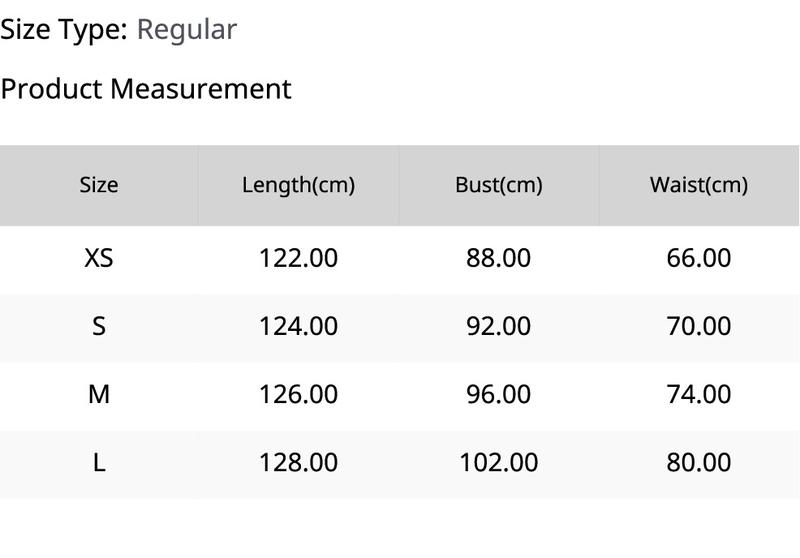
Task: Click the M length value 126.00
Action: 298,394
